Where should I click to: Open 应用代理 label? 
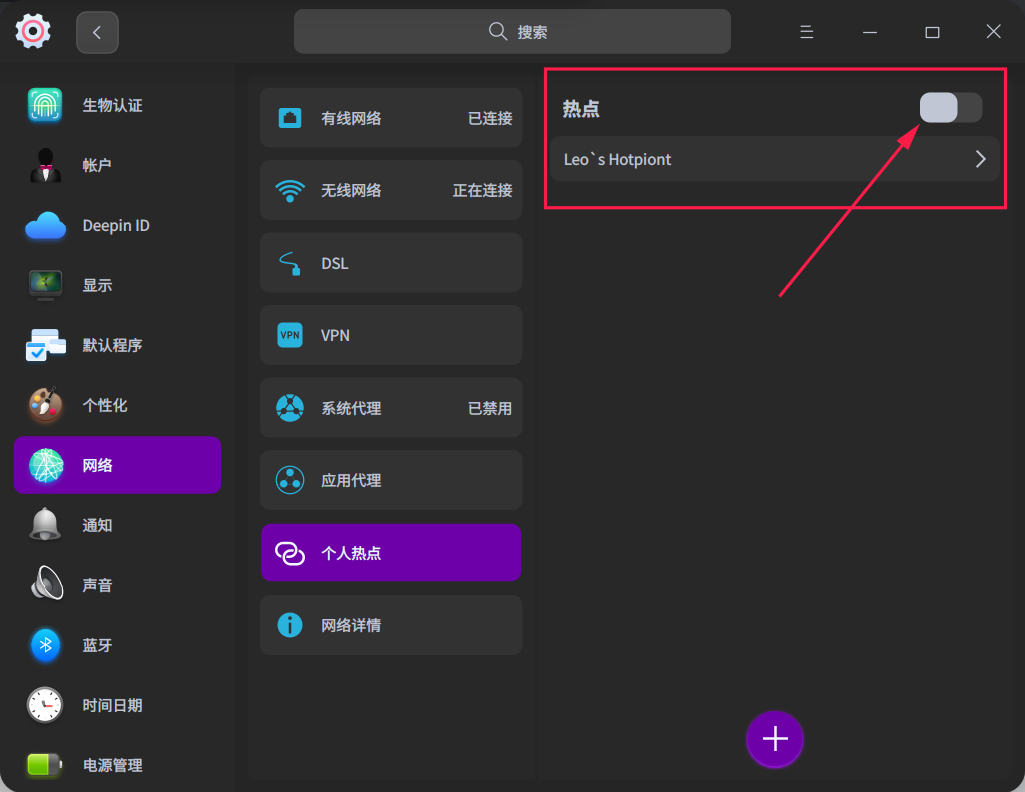pos(351,480)
